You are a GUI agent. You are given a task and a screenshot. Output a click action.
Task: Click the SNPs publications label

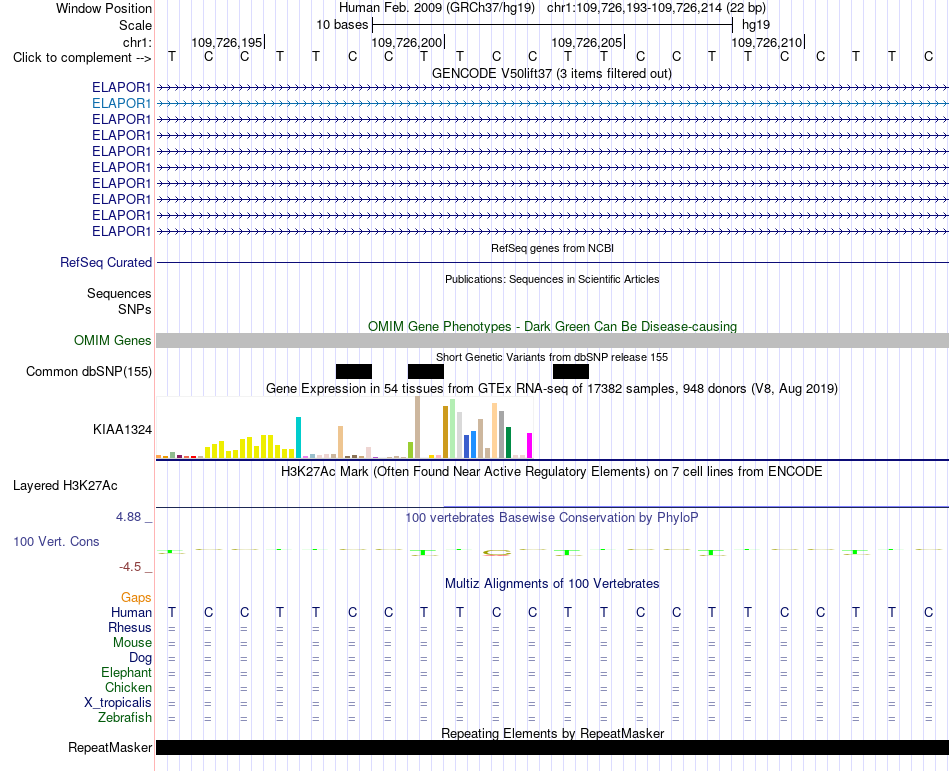coord(135,309)
